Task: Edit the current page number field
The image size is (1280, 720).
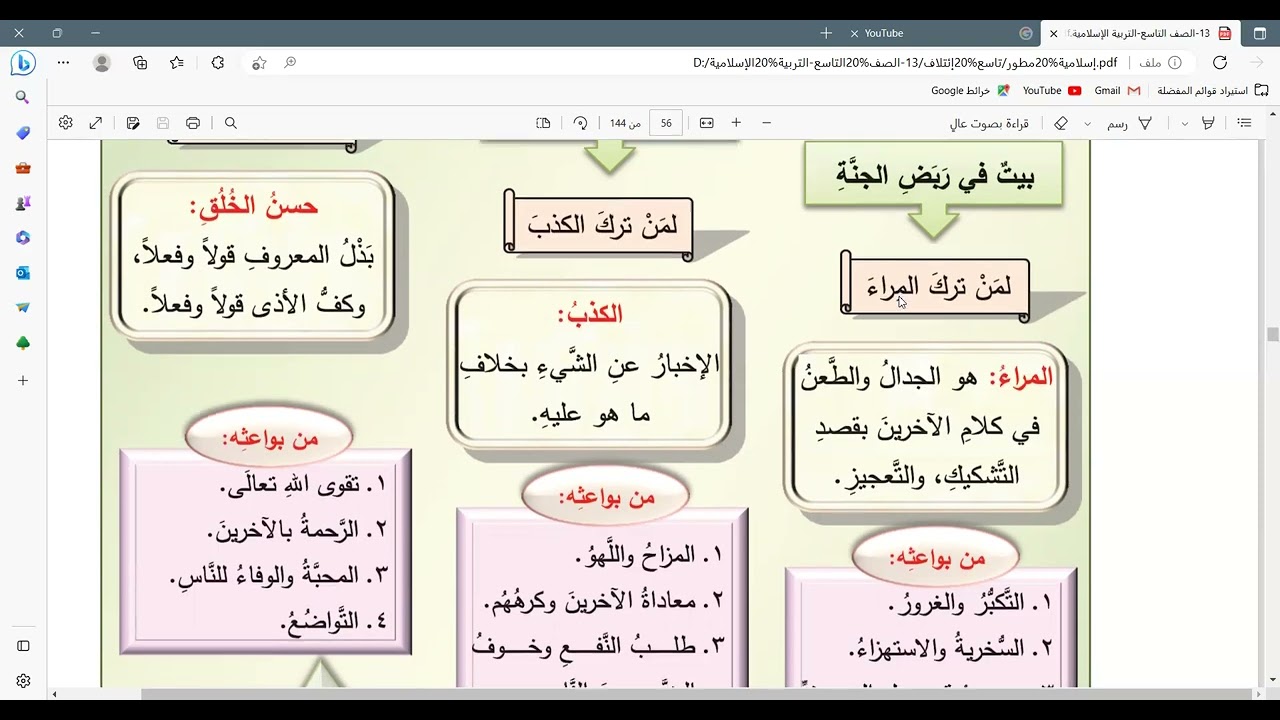Action: point(666,123)
